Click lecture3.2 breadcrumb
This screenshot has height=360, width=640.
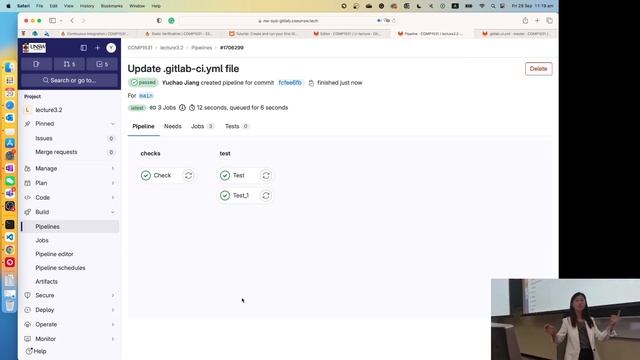tap(171, 48)
